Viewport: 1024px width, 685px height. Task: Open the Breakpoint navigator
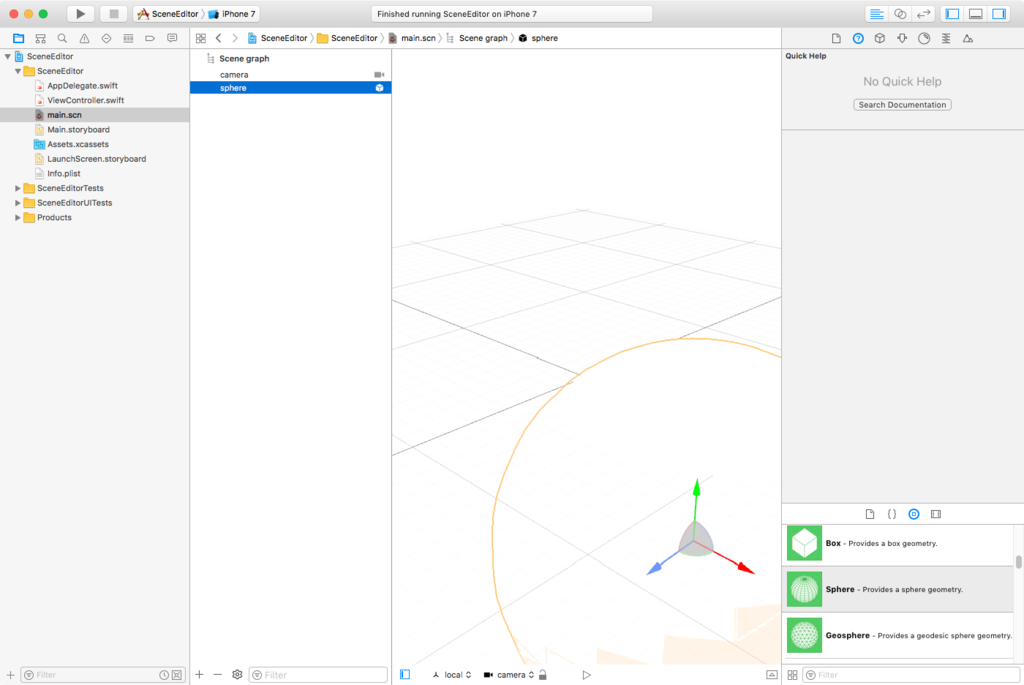tap(150, 39)
